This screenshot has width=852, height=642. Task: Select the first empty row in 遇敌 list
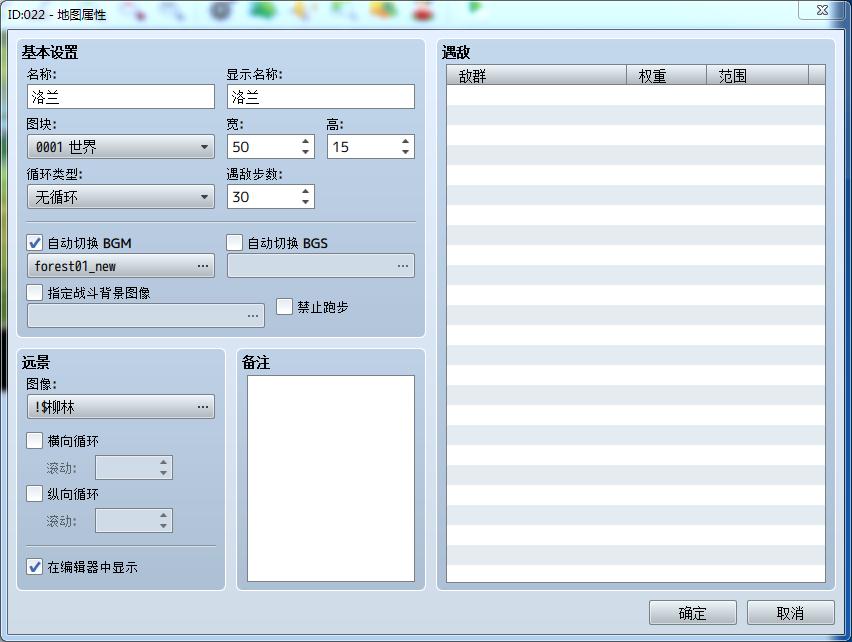point(636,95)
